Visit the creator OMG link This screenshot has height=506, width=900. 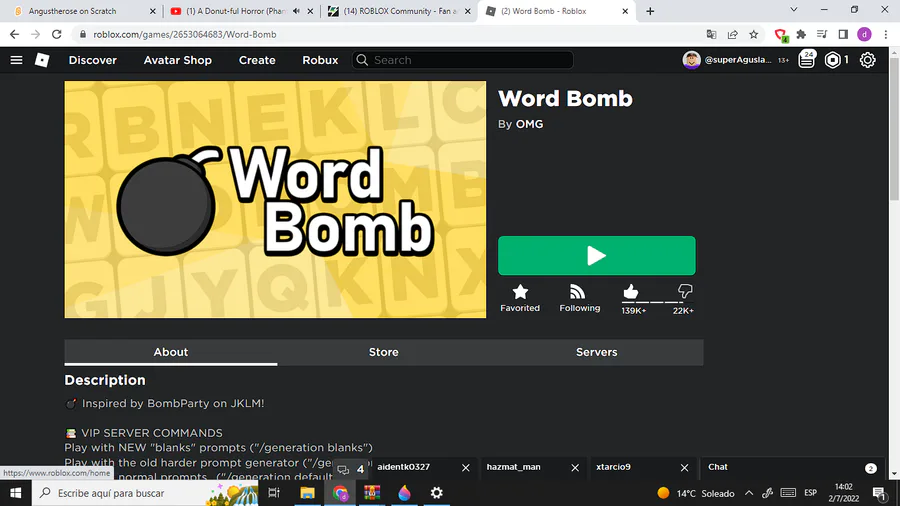tap(529, 124)
